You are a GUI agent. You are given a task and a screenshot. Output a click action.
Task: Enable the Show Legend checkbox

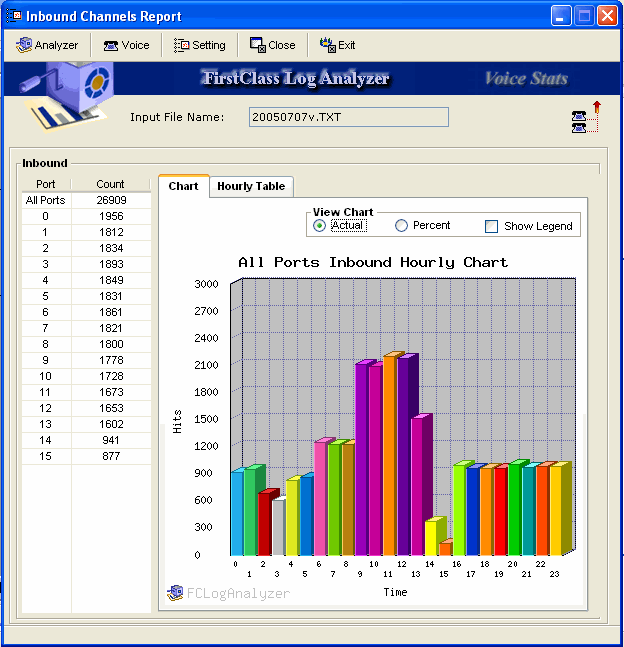coord(491,227)
